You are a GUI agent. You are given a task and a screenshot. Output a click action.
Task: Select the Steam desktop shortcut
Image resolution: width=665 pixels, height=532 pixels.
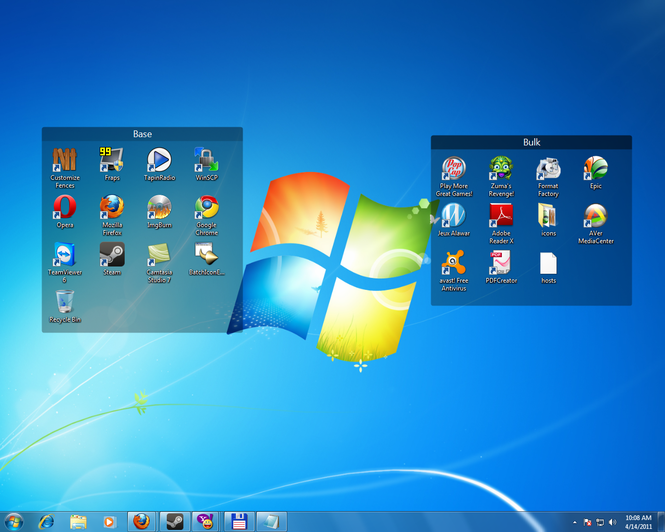click(x=112, y=259)
